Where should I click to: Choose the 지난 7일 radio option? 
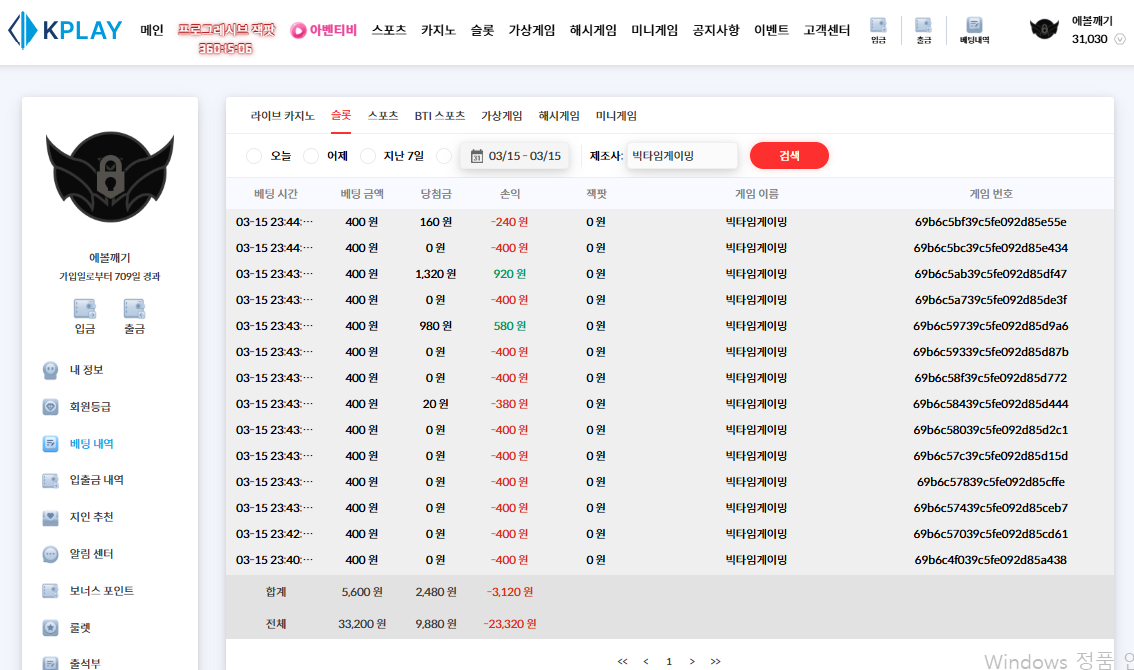[368, 156]
